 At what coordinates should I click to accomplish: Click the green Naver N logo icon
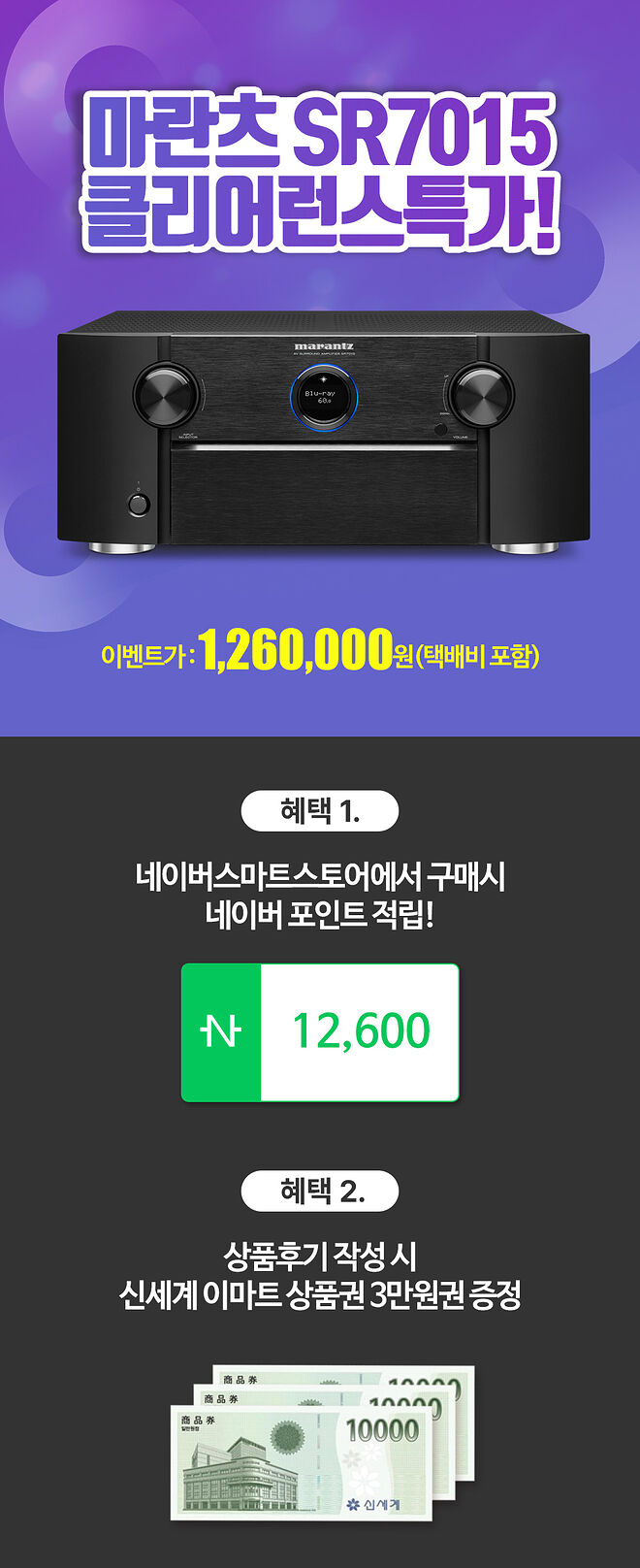(221, 1032)
